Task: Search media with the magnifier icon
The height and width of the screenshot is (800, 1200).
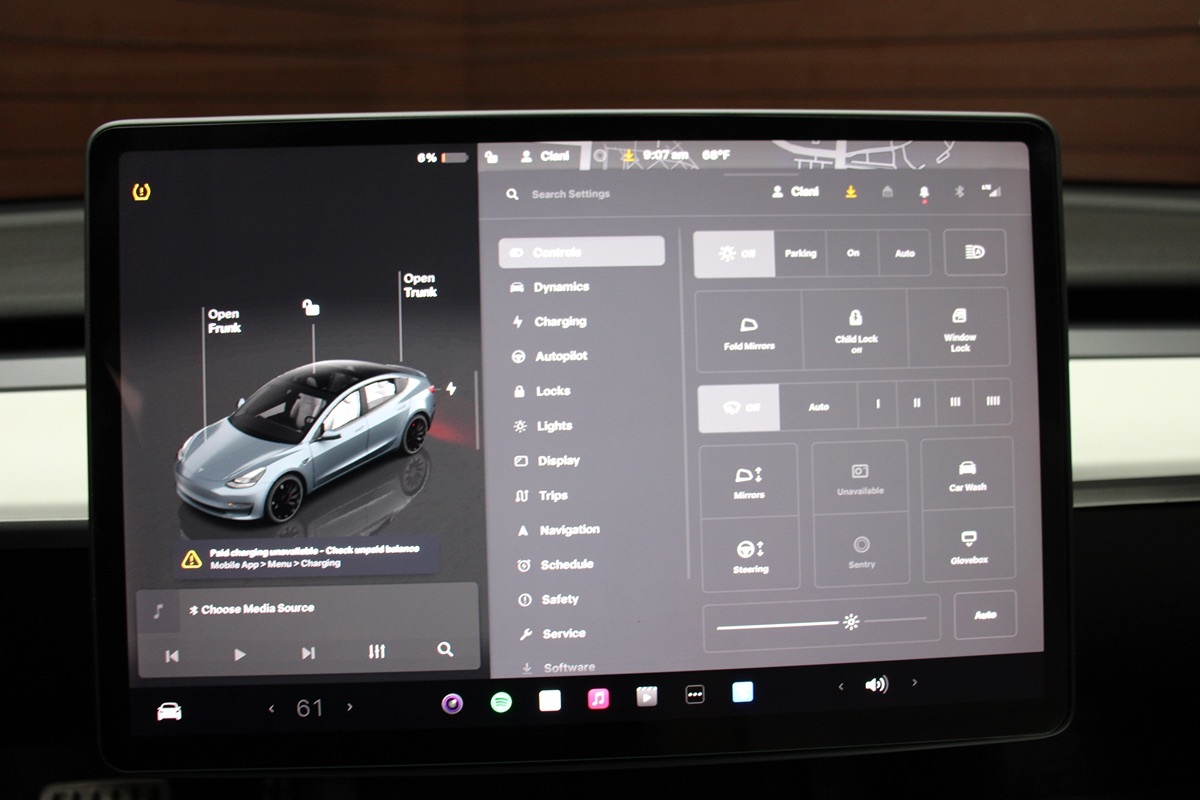Action: point(445,650)
